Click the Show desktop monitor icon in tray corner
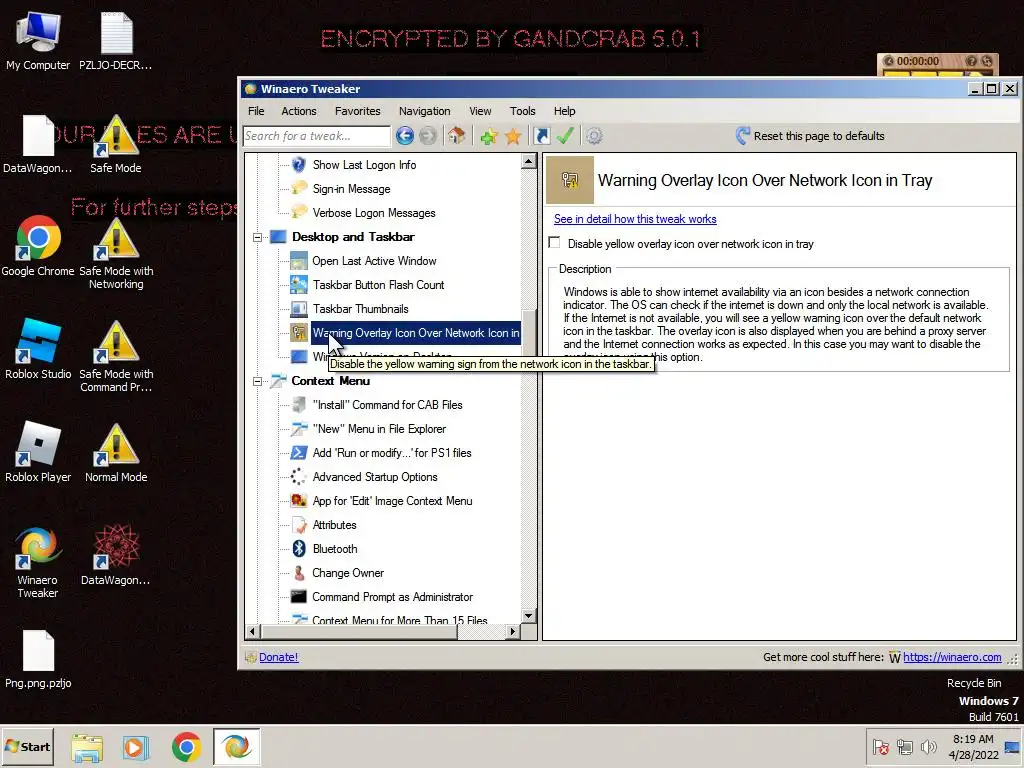Screen dimensions: 1024x768 [x=1013, y=747]
